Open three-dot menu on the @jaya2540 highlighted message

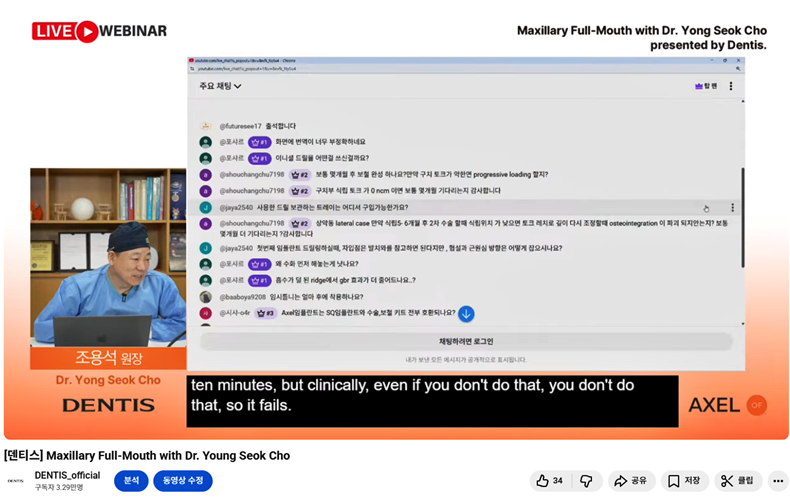click(x=731, y=208)
